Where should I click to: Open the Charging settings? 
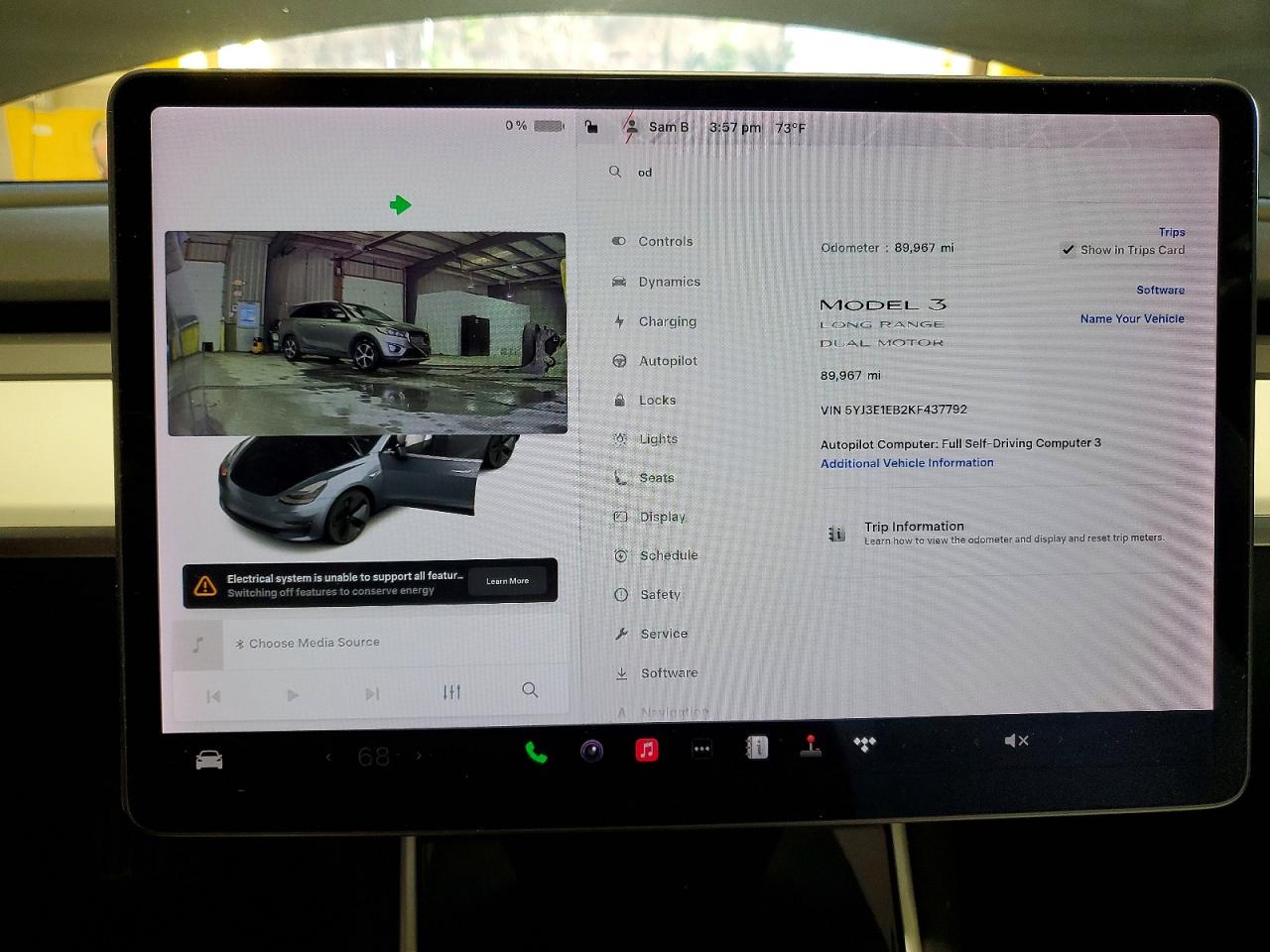[655, 321]
